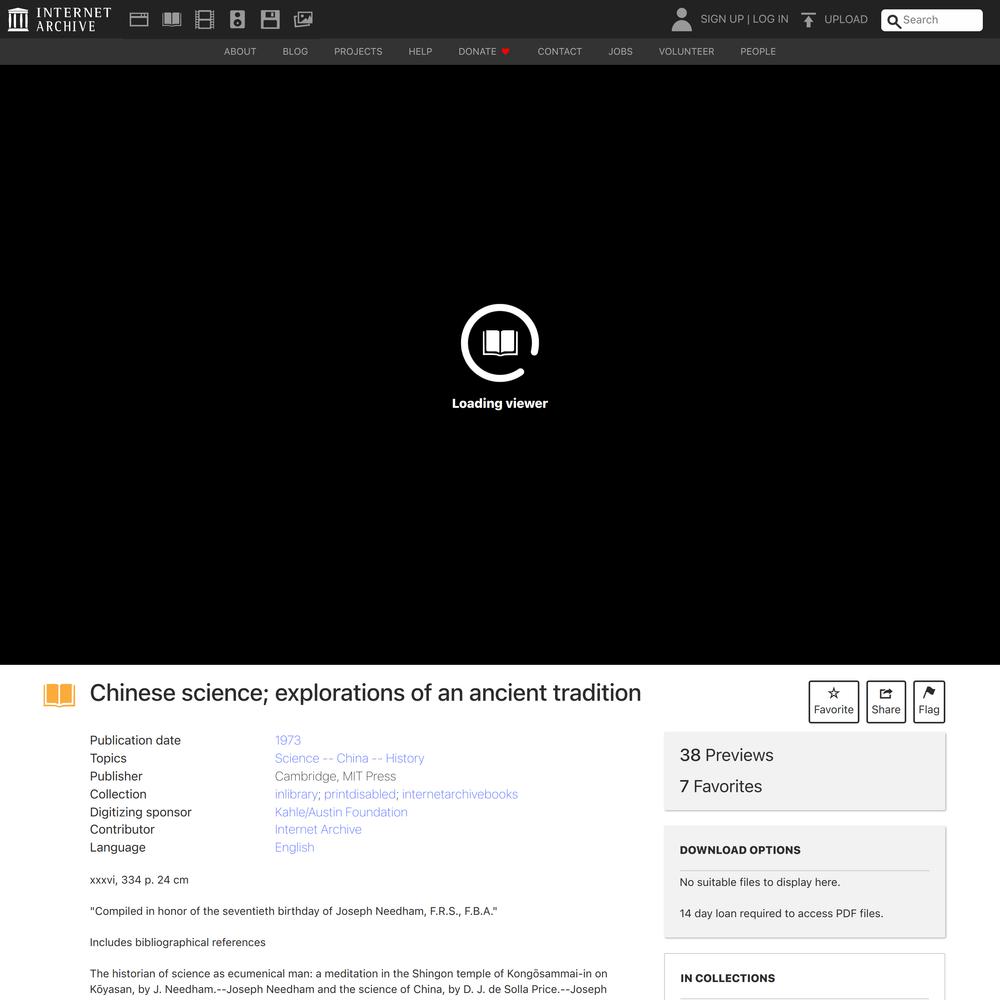Image resolution: width=1000 pixels, height=1000 pixels.
Task: Click the 'xxxvi, 334 p. 24 cm' text
Action: (x=139, y=879)
